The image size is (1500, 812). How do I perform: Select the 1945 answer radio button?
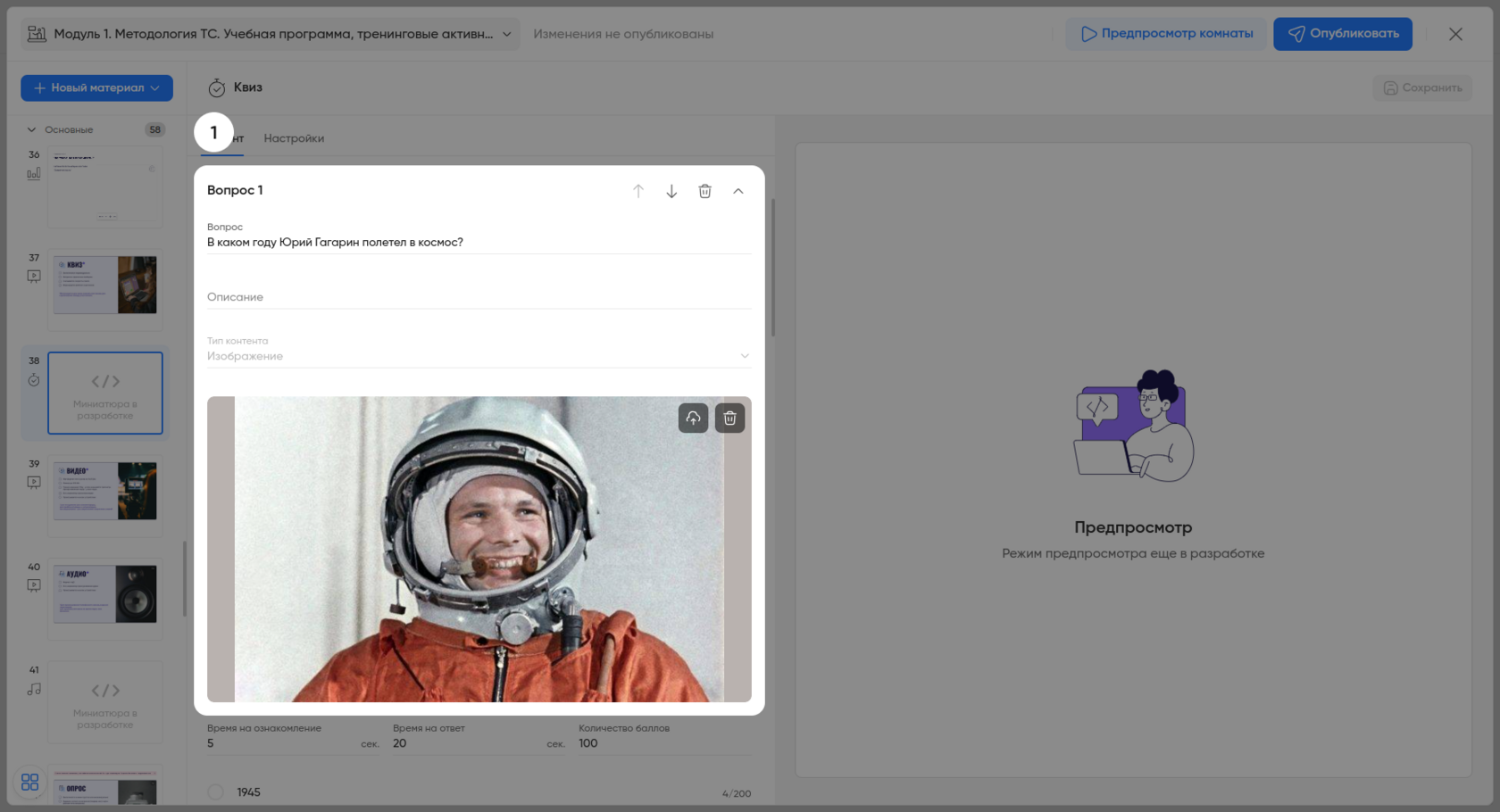[216, 792]
